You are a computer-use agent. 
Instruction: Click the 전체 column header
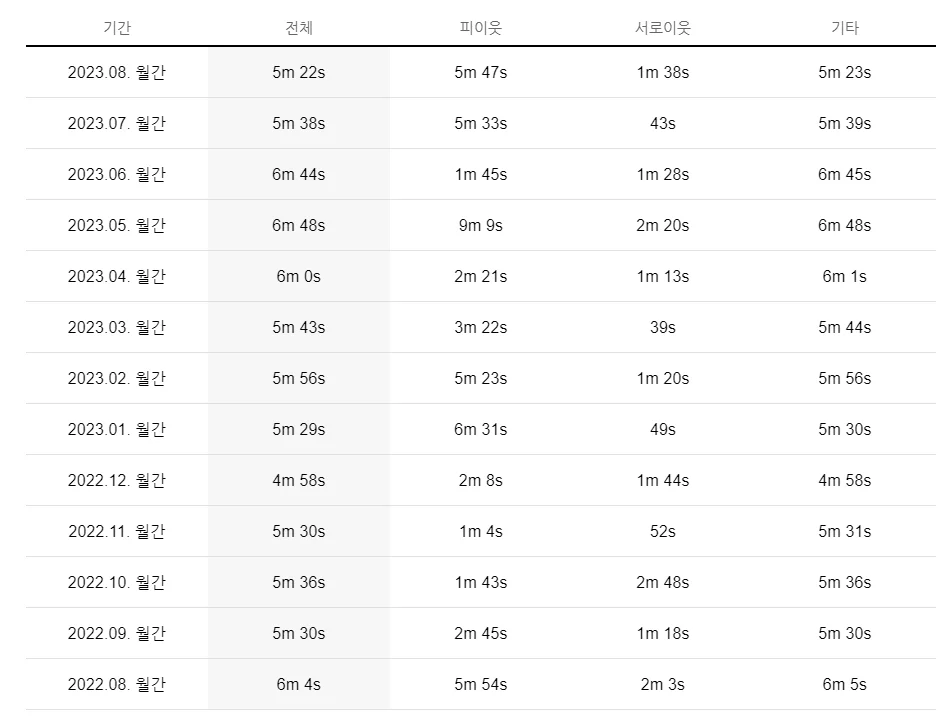coord(299,28)
